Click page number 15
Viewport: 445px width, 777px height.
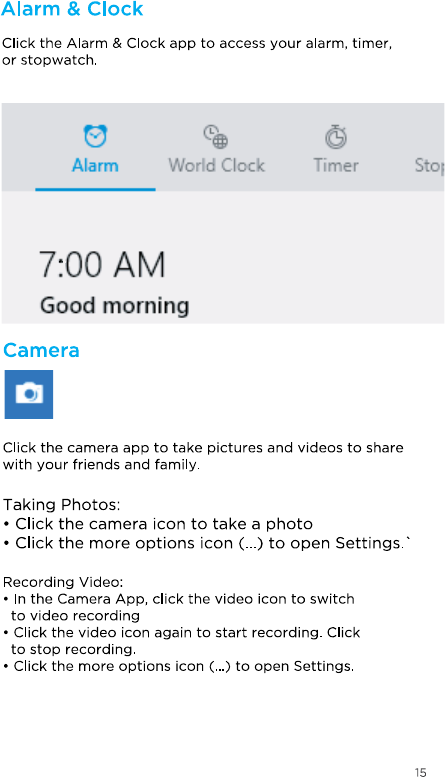(420, 772)
